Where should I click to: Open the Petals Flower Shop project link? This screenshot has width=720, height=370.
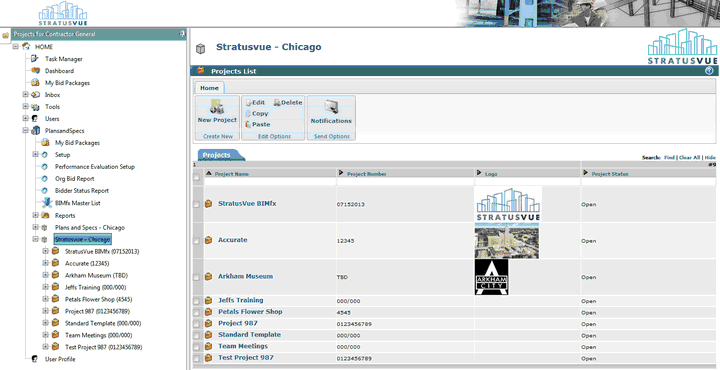pos(250,312)
